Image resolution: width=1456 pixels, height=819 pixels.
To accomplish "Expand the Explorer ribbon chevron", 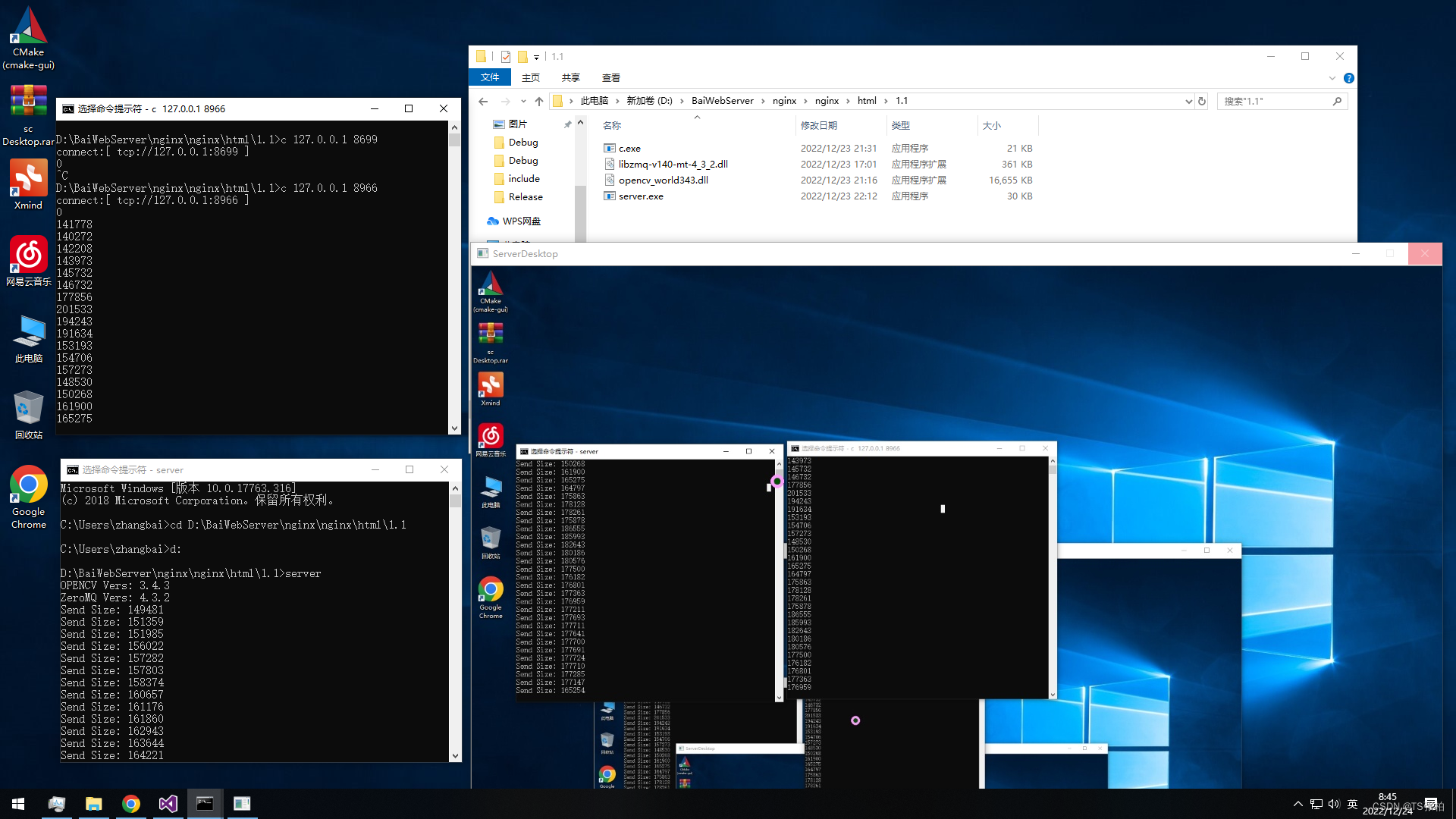I will pos(1332,78).
